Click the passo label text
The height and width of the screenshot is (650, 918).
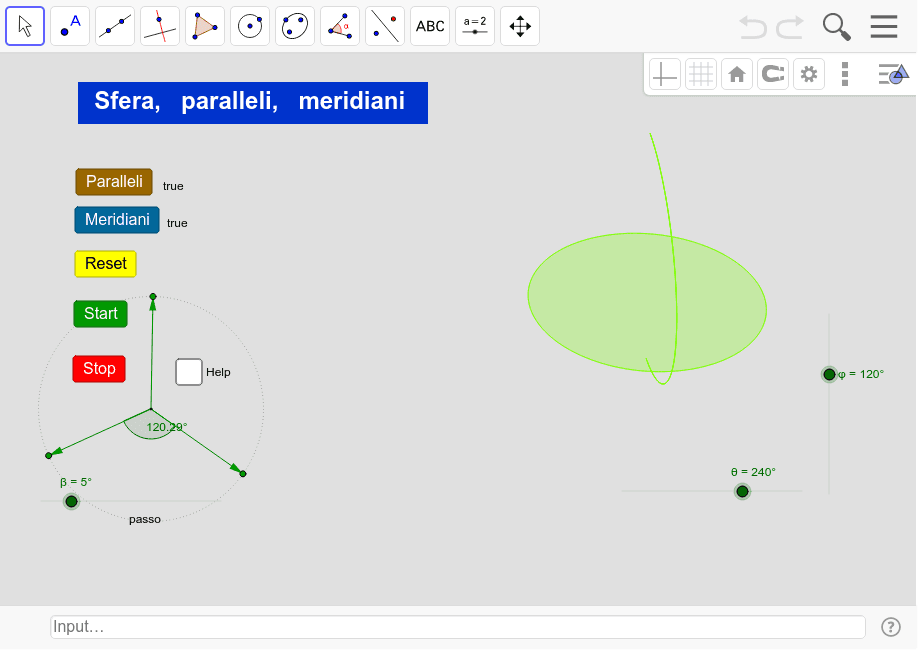tap(145, 519)
